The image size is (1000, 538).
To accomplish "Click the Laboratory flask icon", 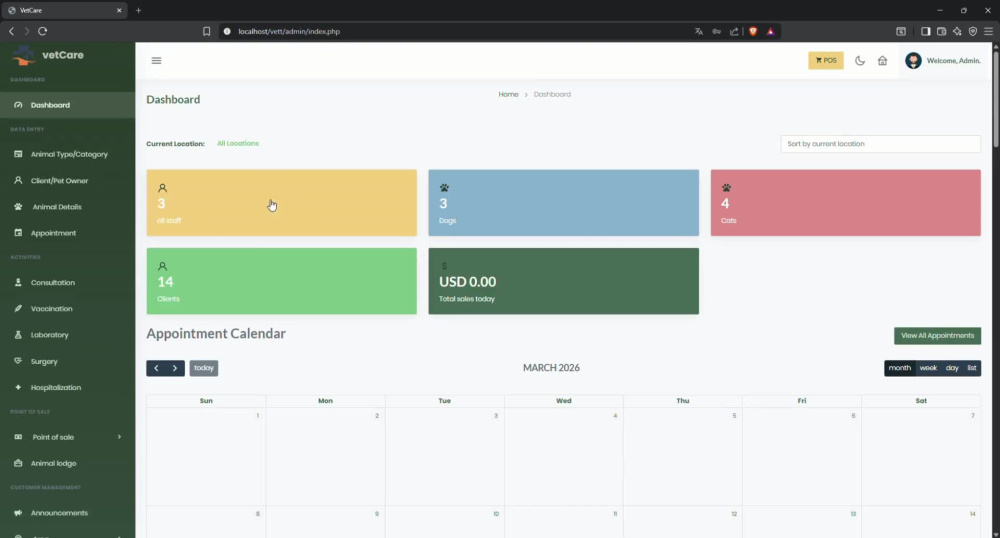I will point(18,335).
